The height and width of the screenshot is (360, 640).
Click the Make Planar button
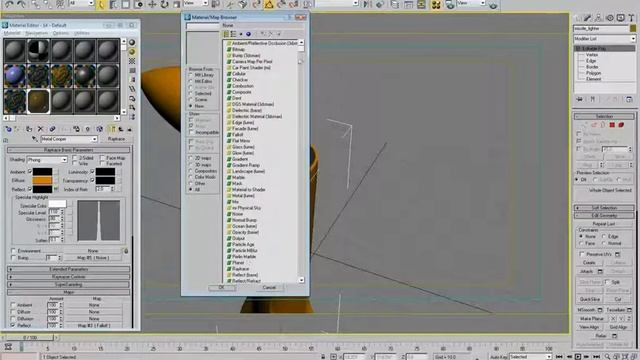coord(592,318)
